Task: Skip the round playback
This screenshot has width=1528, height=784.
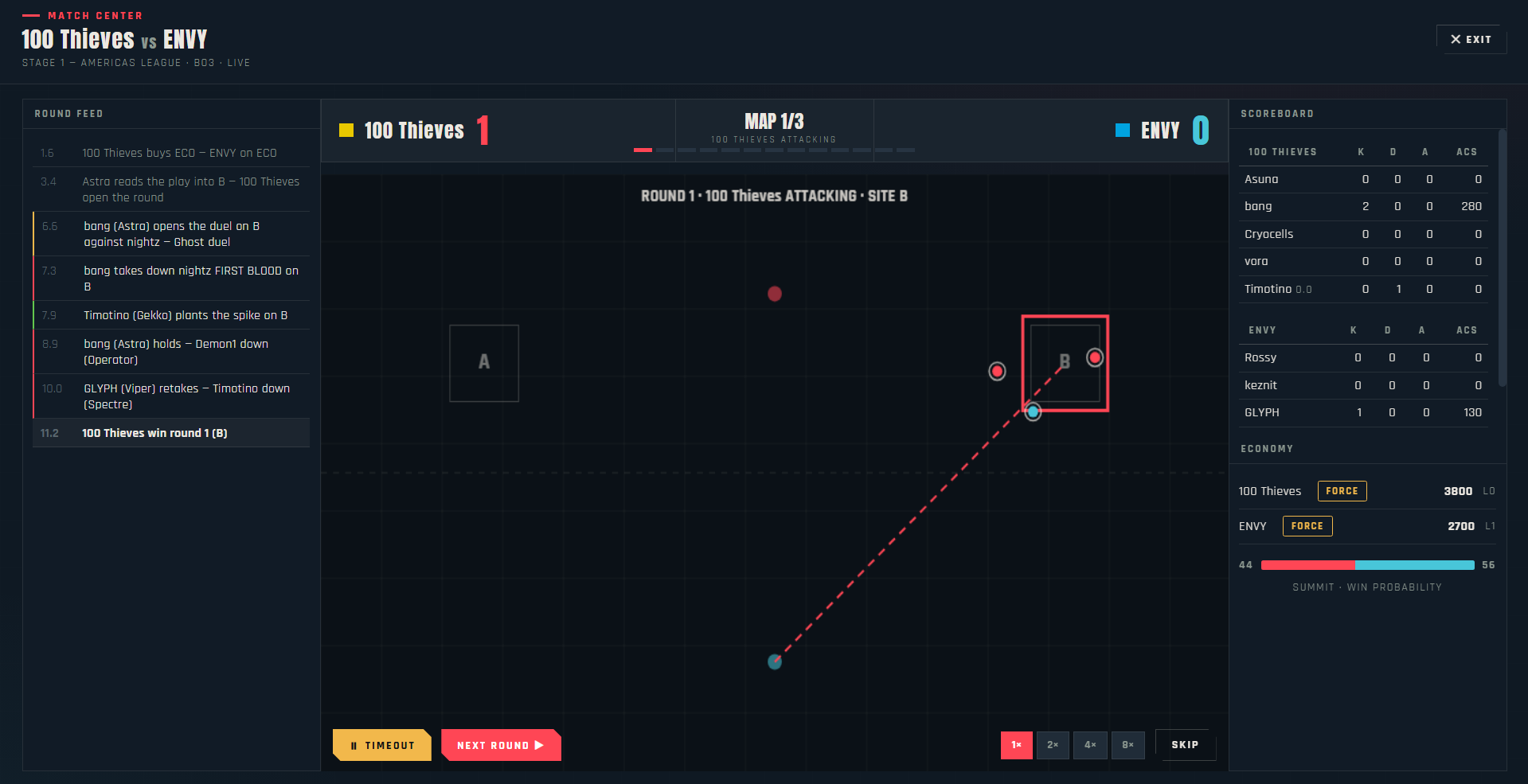Action: [x=1185, y=745]
